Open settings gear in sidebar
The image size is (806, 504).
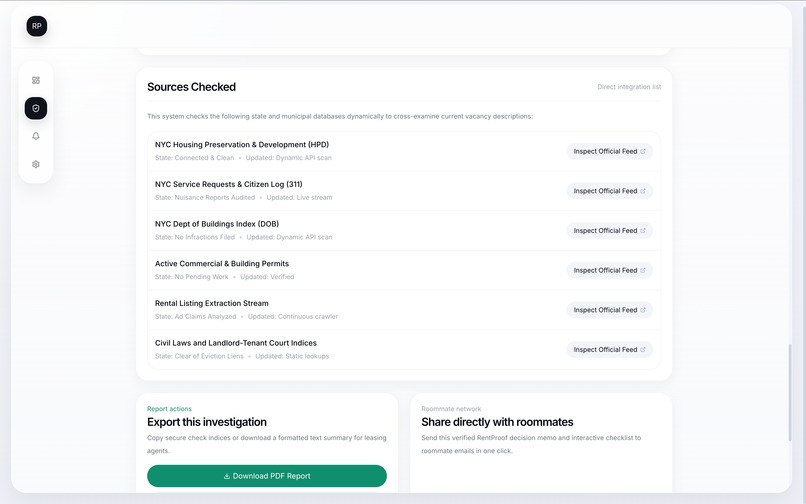click(35, 165)
